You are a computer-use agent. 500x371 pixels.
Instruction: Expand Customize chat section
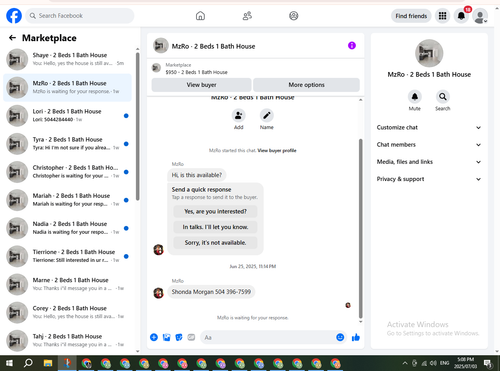point(429,127)
